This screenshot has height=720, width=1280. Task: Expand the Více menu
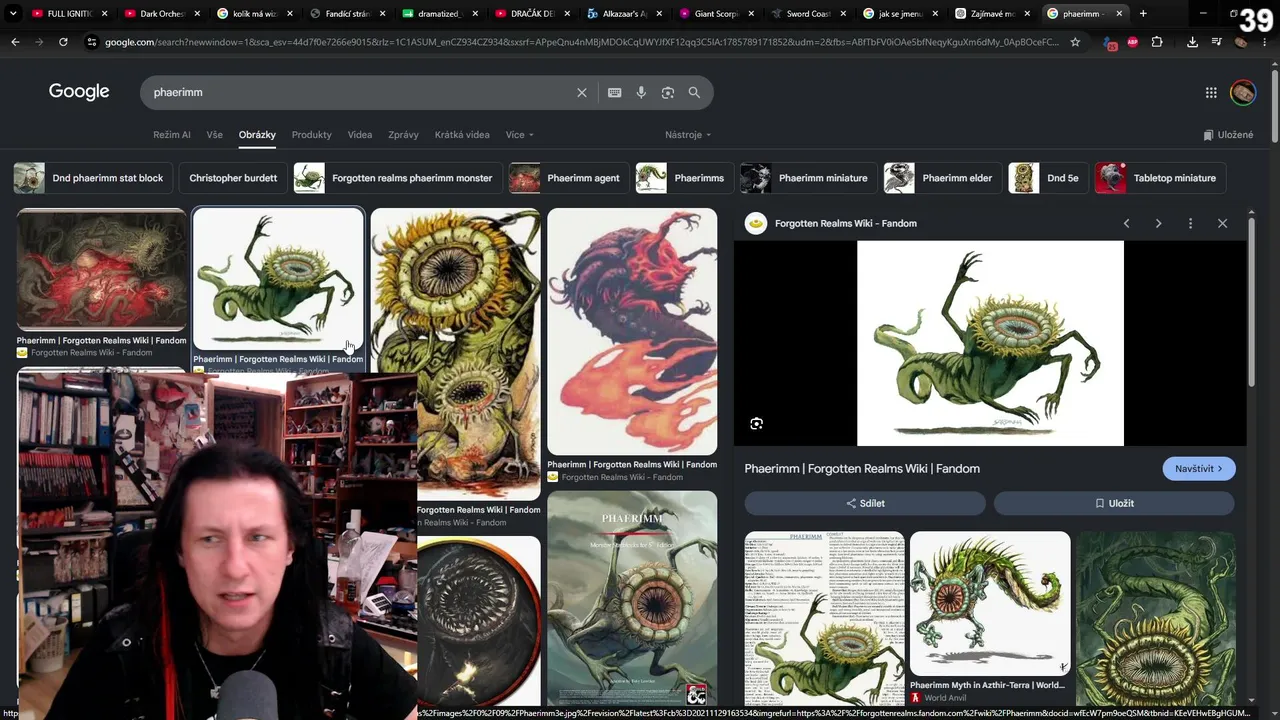point(519,135)
